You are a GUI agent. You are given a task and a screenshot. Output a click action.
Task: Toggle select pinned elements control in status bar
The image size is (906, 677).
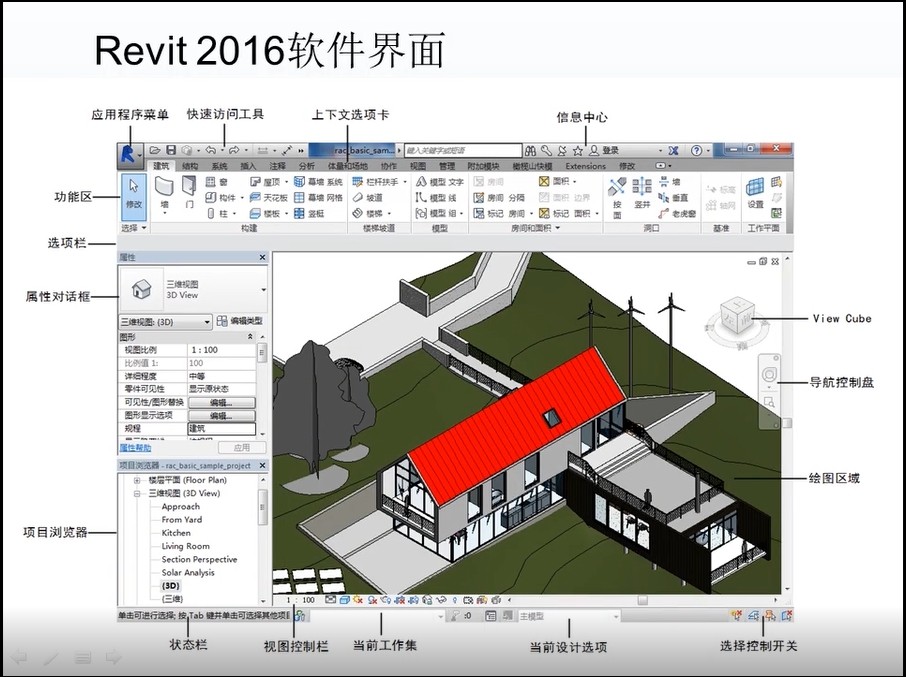click(x=770, y=616)
